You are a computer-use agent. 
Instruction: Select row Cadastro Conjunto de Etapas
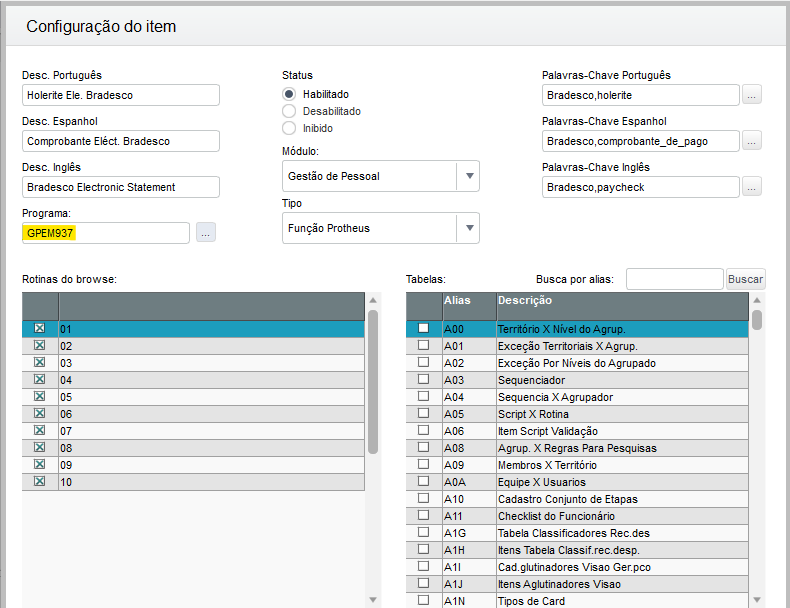point(577,499)
